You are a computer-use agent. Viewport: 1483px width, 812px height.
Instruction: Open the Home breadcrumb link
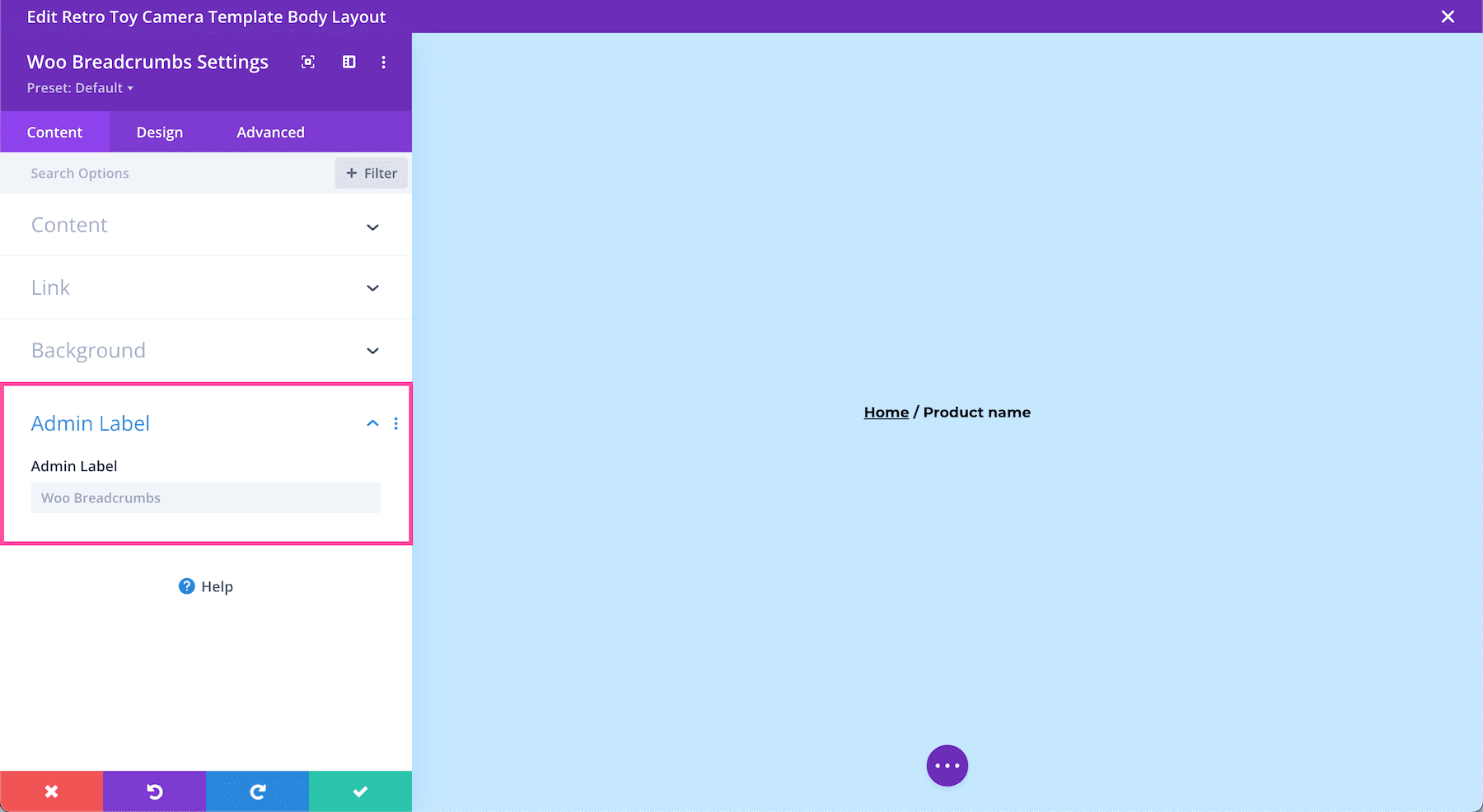[x=886, y=412]
